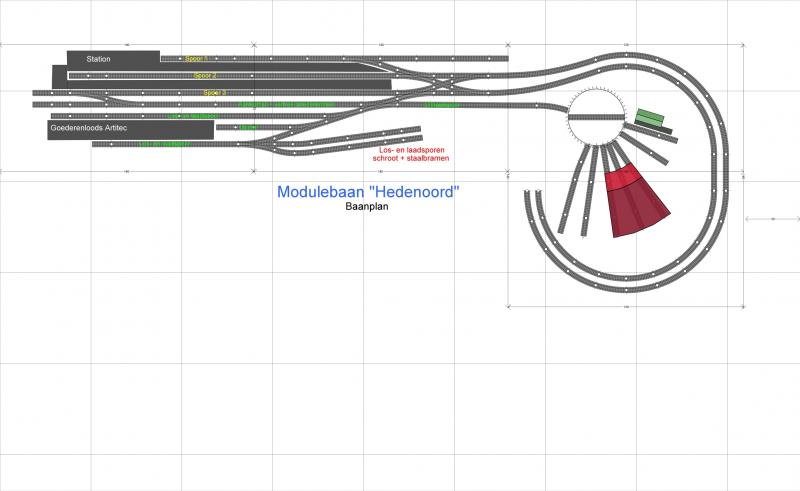
Task: Select the 'Spoor 2' track label
Action: pyautogui.click(x=205, y=76)
